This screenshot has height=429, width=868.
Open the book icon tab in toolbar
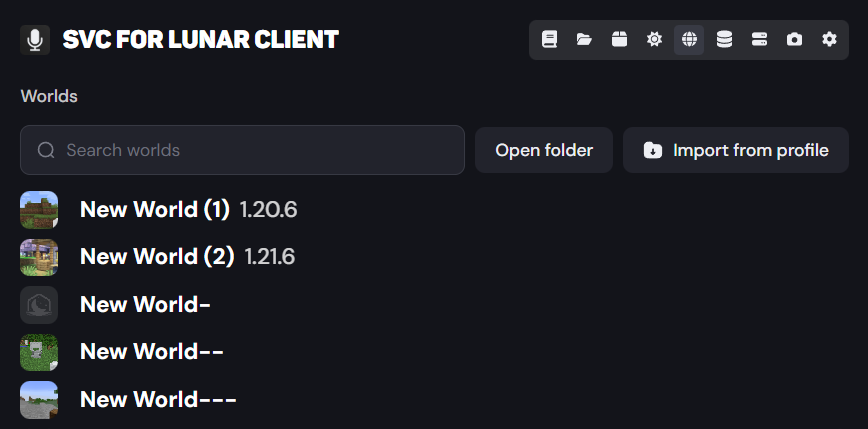coord(549,40)
